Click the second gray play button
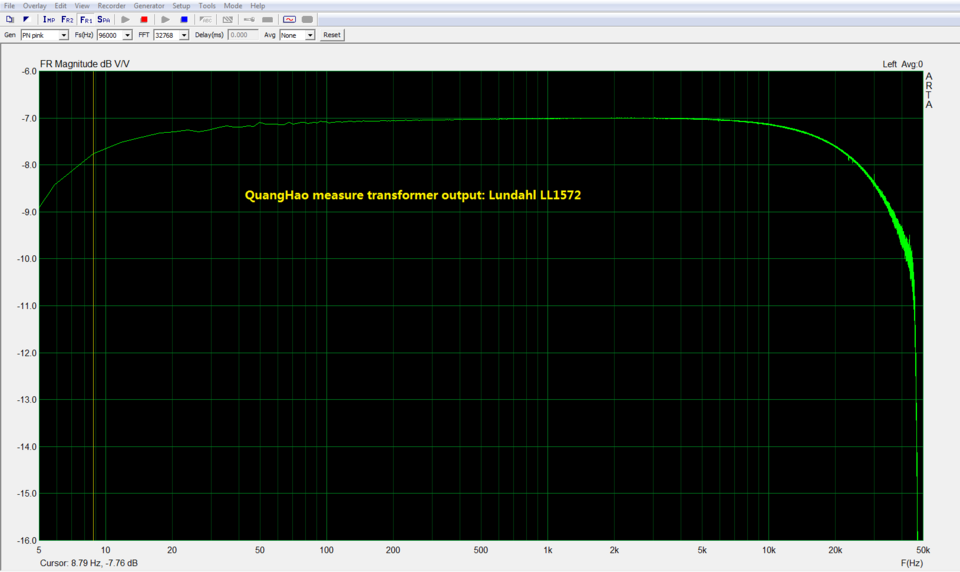Screen dimensions: 960x572 [165, 20]
